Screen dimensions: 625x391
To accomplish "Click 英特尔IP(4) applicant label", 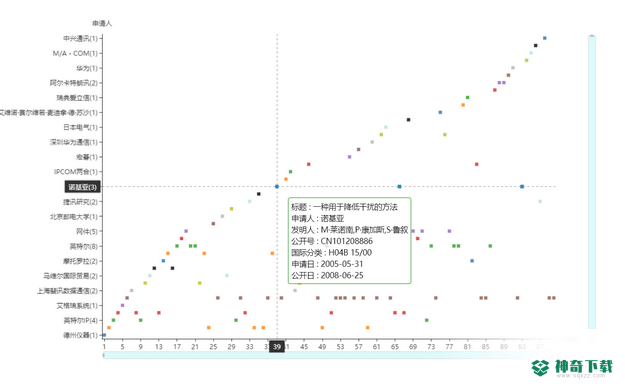I will click(81, 320).
